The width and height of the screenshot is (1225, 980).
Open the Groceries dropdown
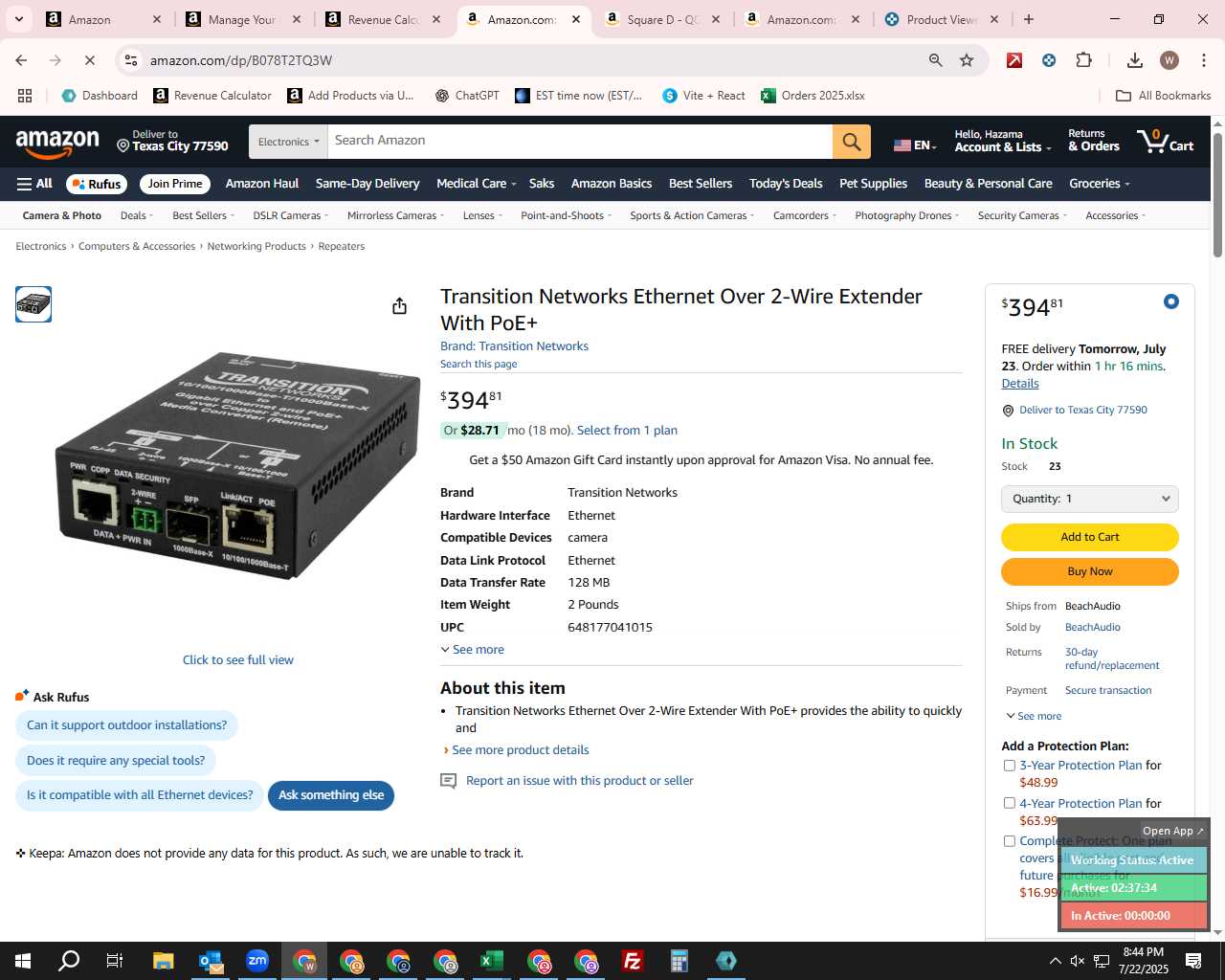(x=1099, y=184)
